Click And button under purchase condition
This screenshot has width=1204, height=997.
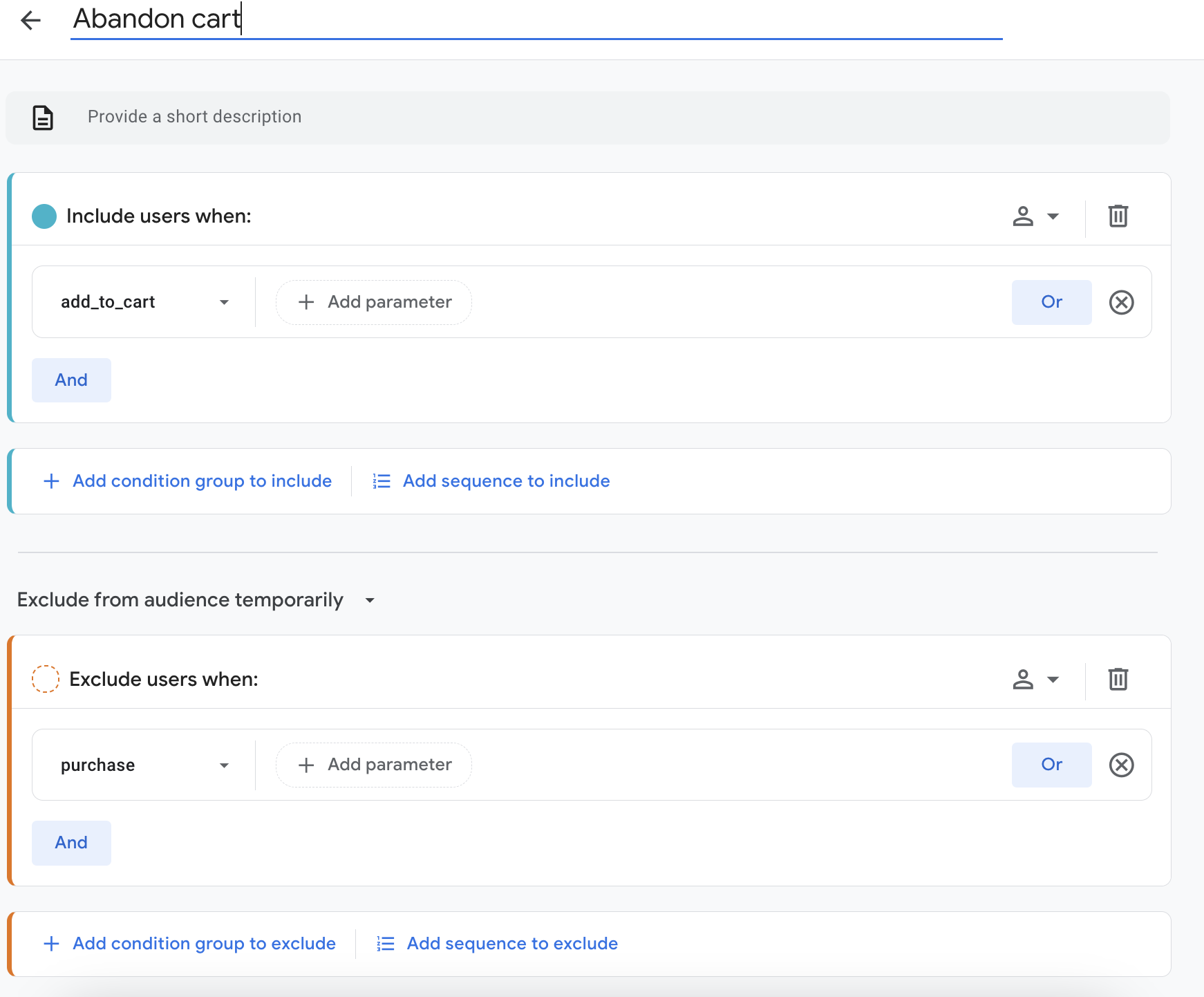[x=71, y=843]
